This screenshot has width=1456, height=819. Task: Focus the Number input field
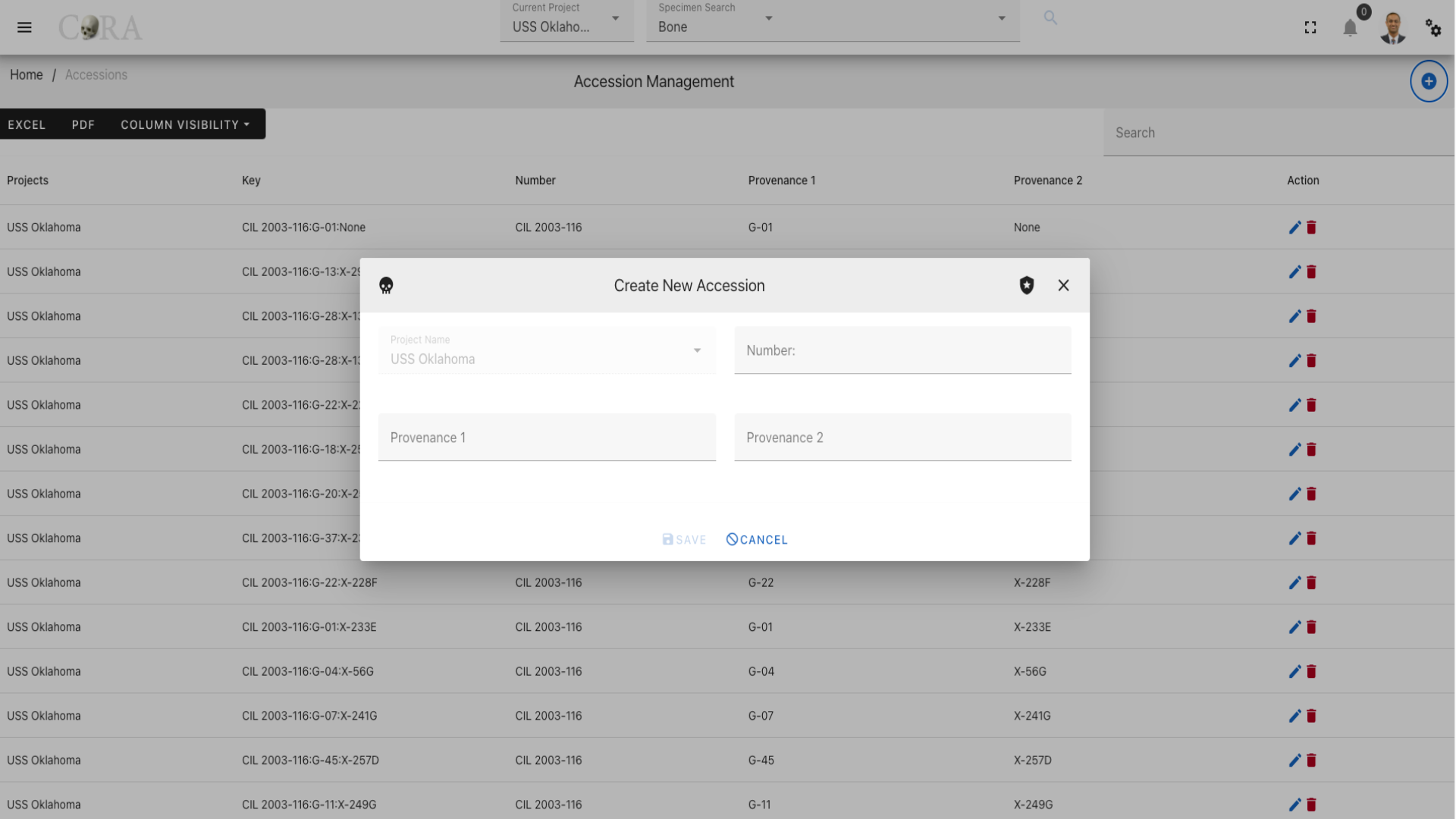pos(902,350)
